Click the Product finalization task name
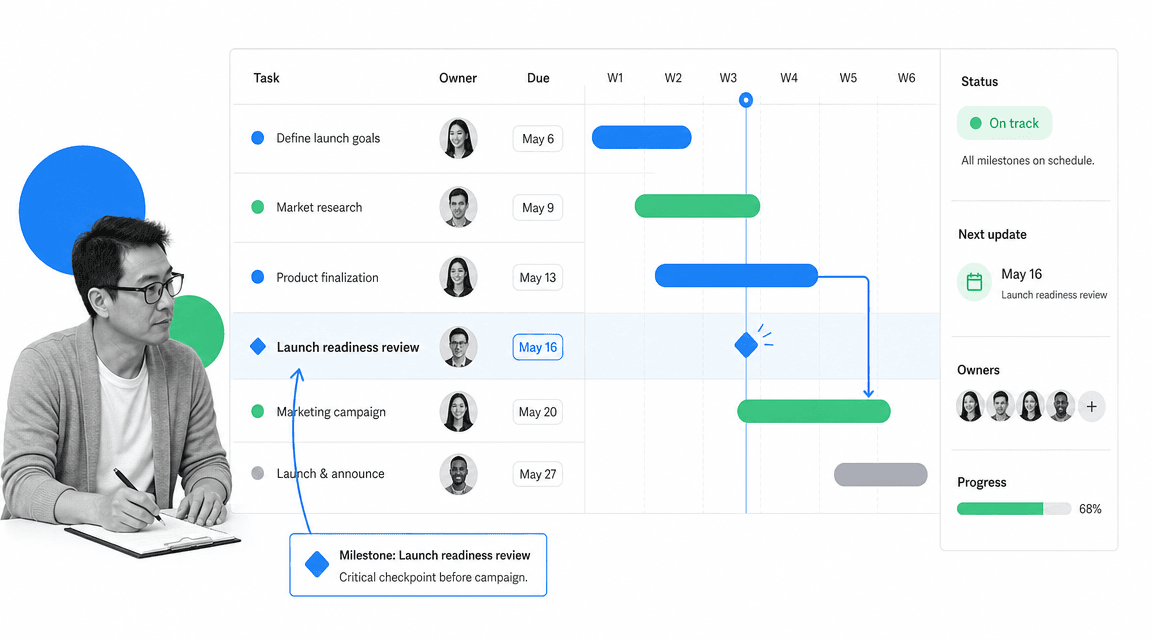The image size is (1152, 640). (x=328, y=277)
